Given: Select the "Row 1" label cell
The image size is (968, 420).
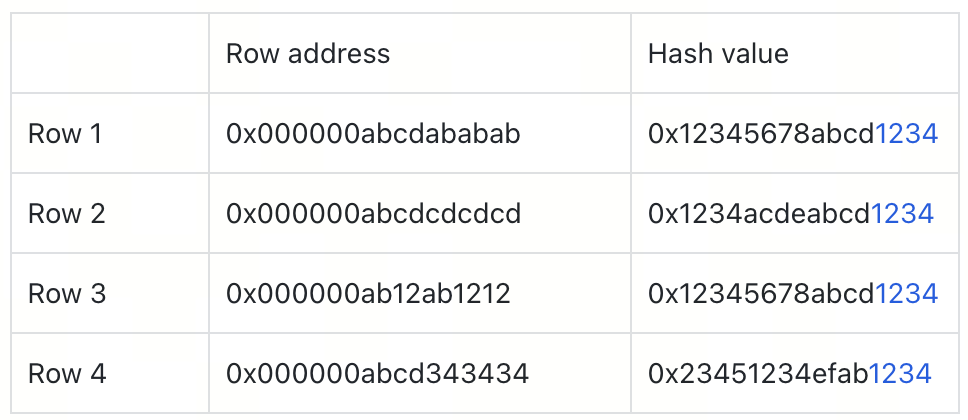Looking at the screenshot, I should tap(66, 134).
